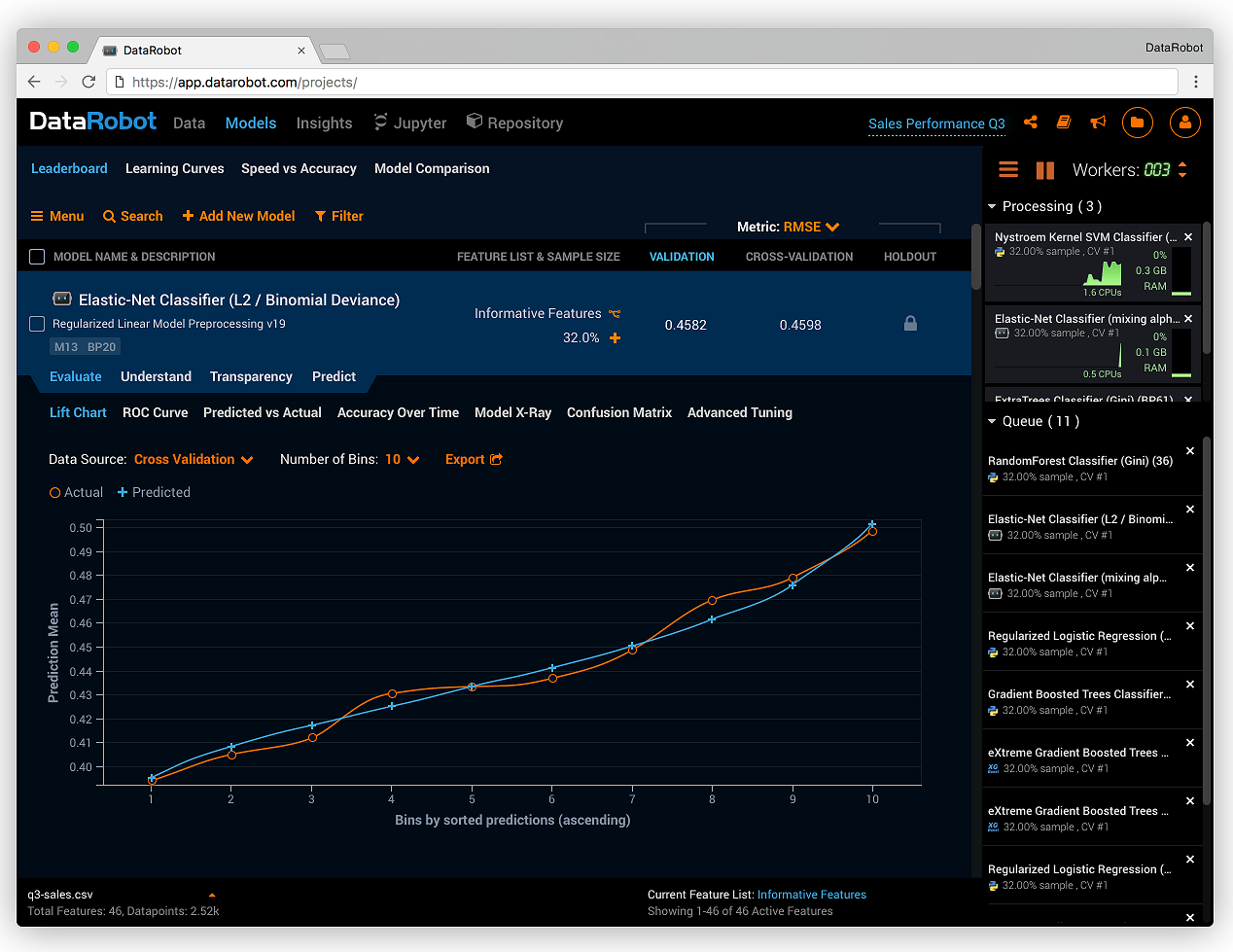Open the Understand tab

(x=156, y=376)
